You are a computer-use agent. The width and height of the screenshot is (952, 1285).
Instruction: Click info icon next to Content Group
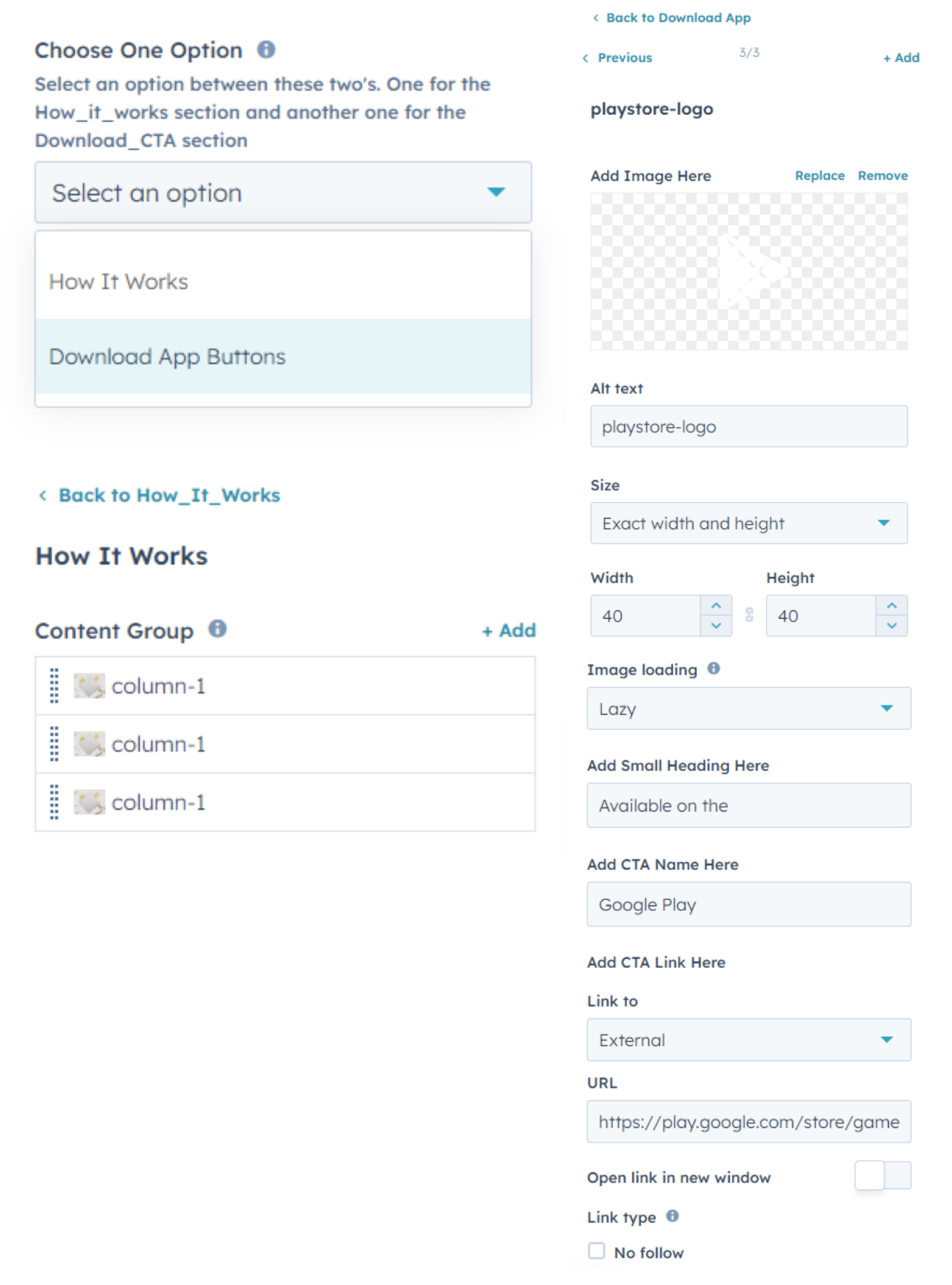pyautogui.click(x=217, y=629)
